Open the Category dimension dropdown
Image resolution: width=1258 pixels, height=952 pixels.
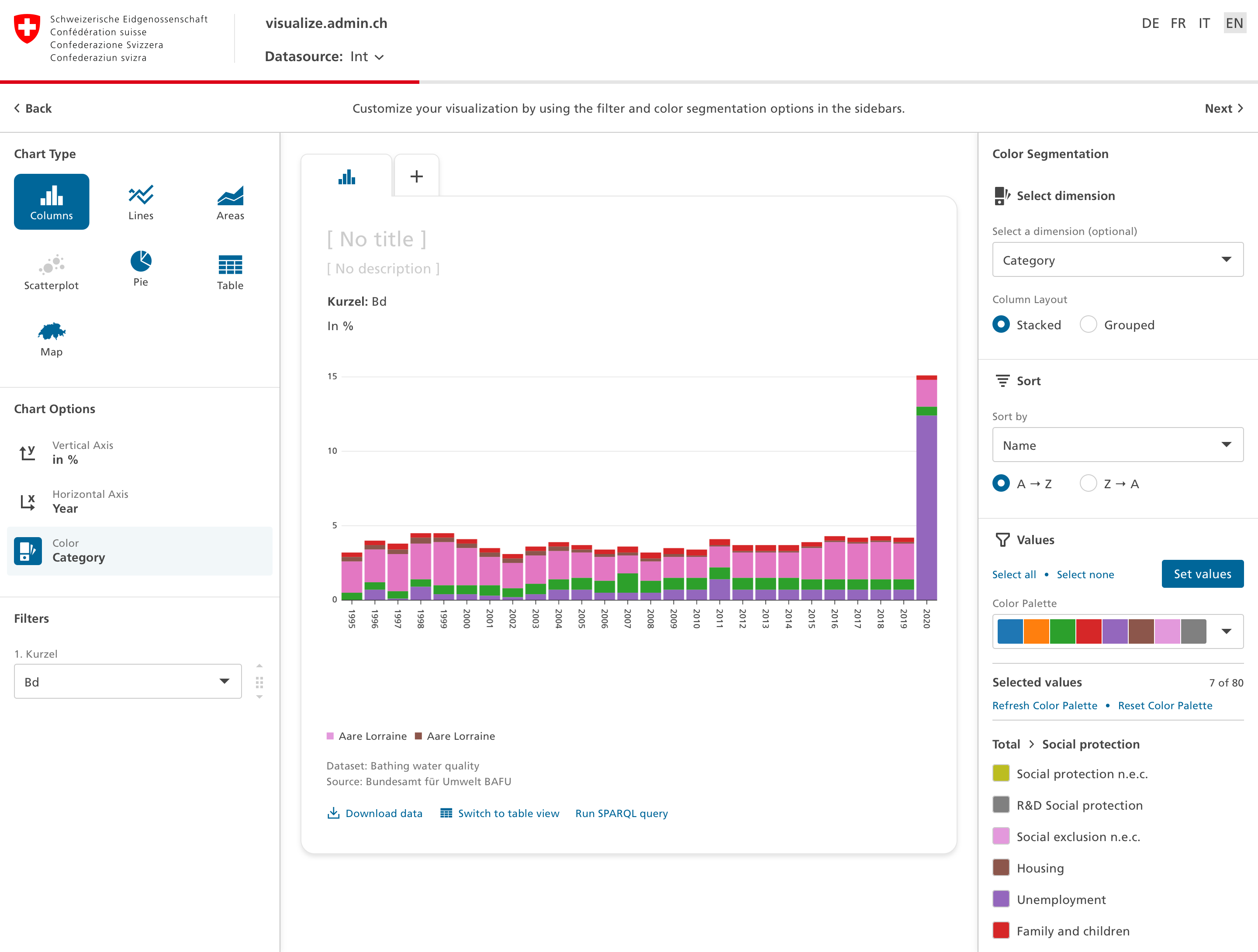coord(1117,260)
